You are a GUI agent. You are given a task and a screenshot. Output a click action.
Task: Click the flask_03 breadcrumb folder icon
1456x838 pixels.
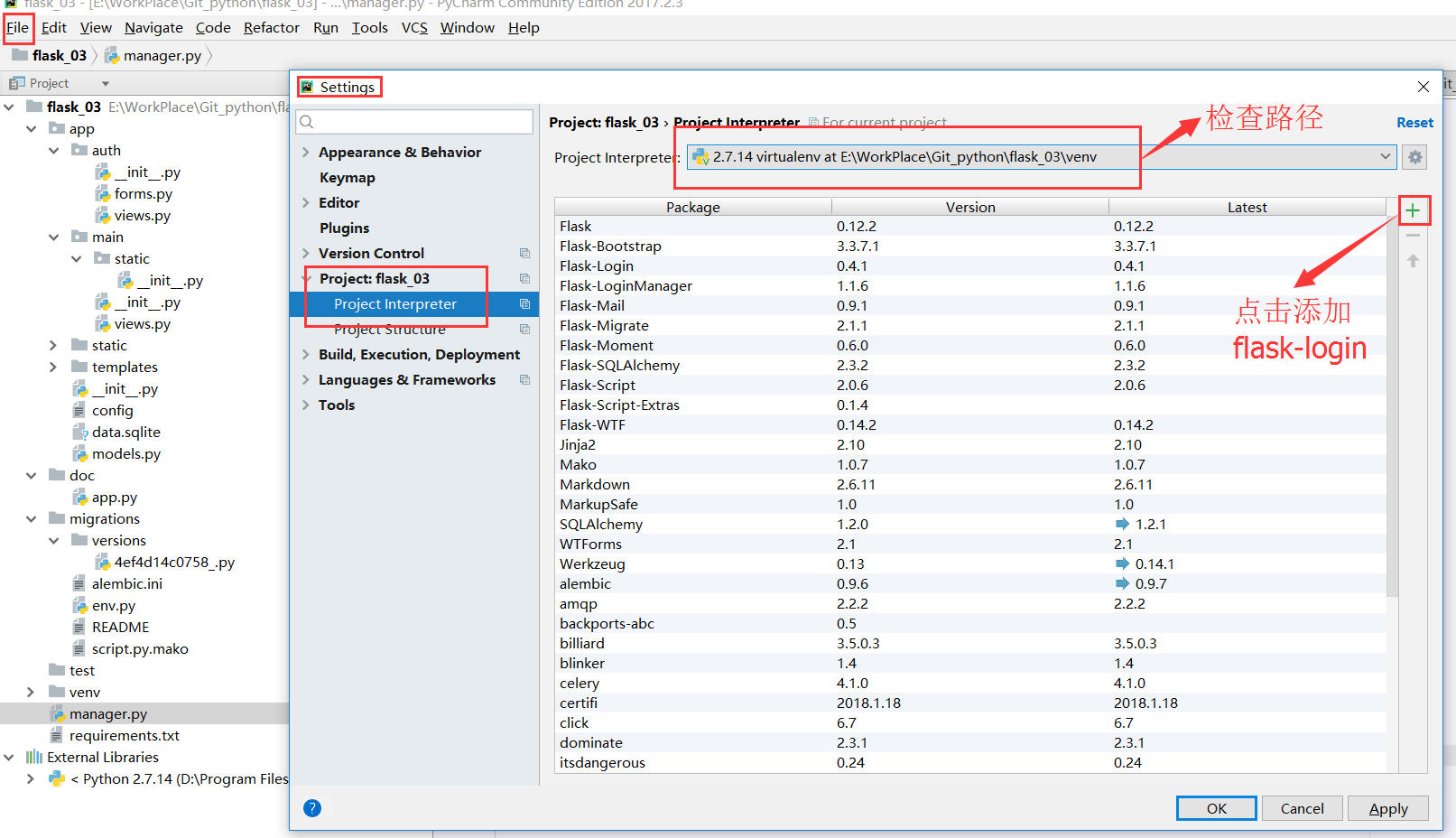20,55
